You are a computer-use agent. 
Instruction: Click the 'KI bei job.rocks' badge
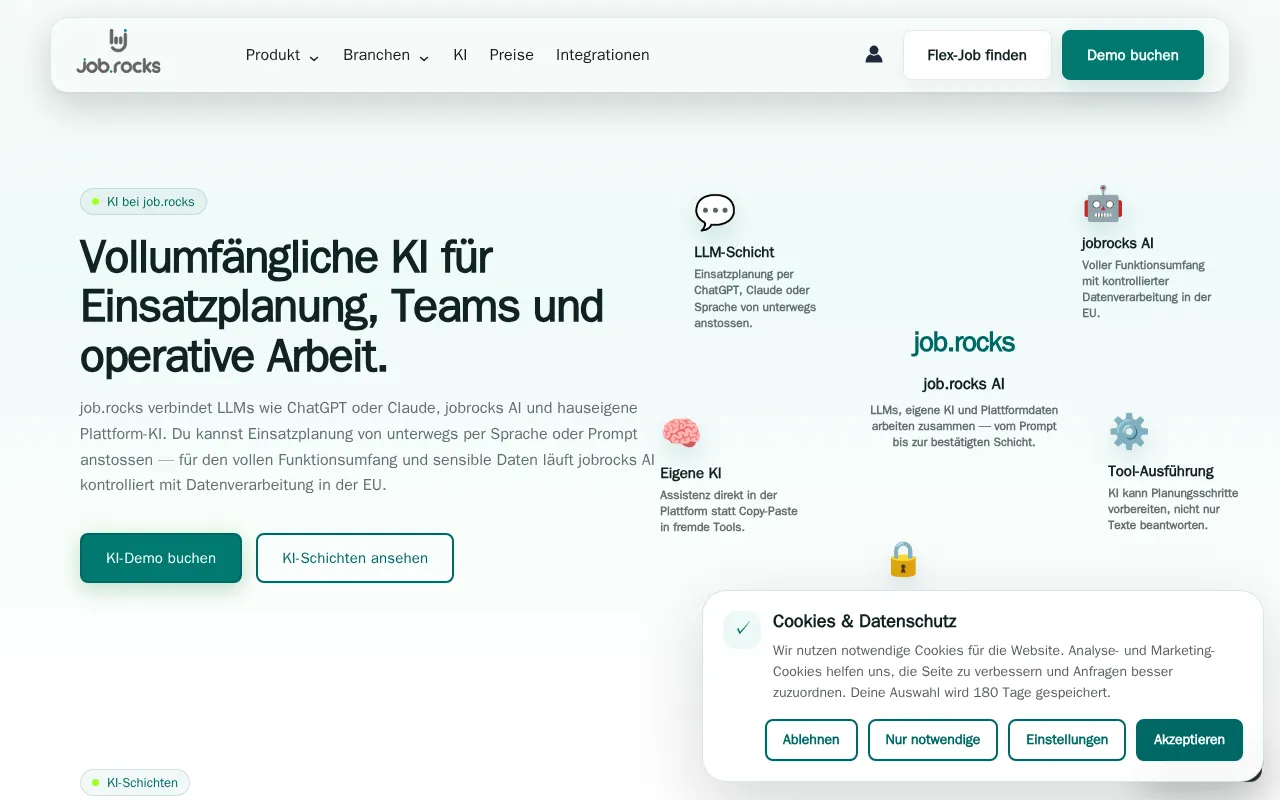click(143, 202)
